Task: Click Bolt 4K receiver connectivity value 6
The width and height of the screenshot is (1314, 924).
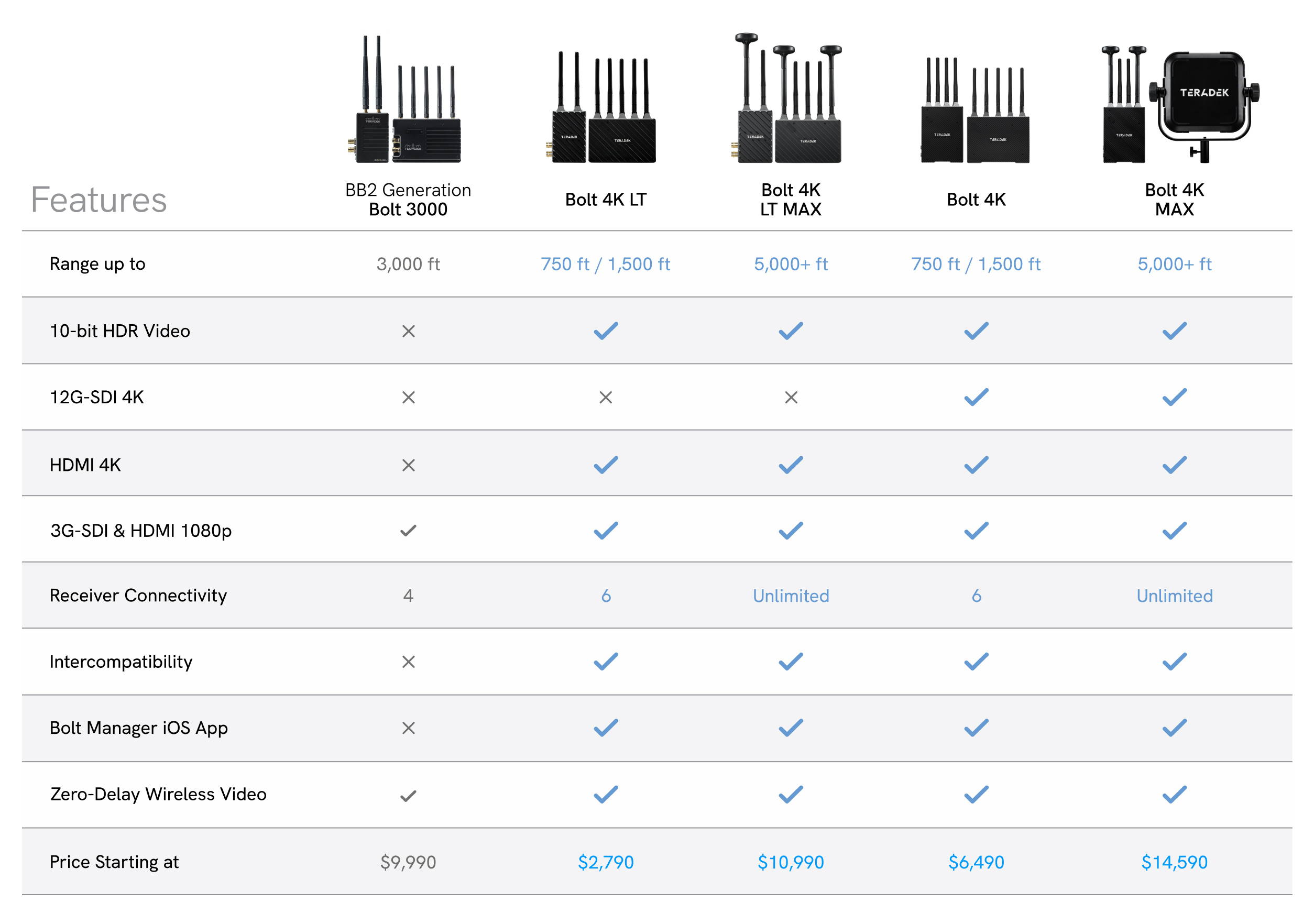Action: coord(977,596)
